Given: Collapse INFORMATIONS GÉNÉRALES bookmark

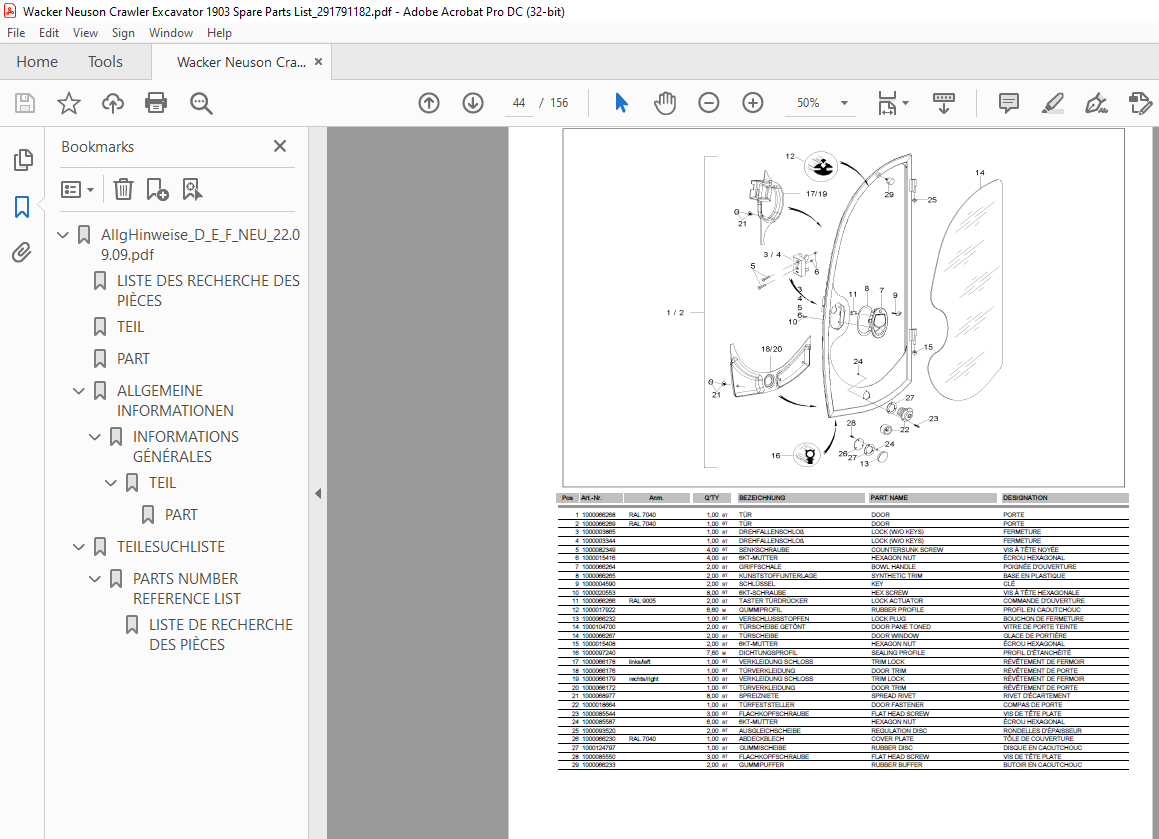Looking at the screenshot, I should coord(95,437).
